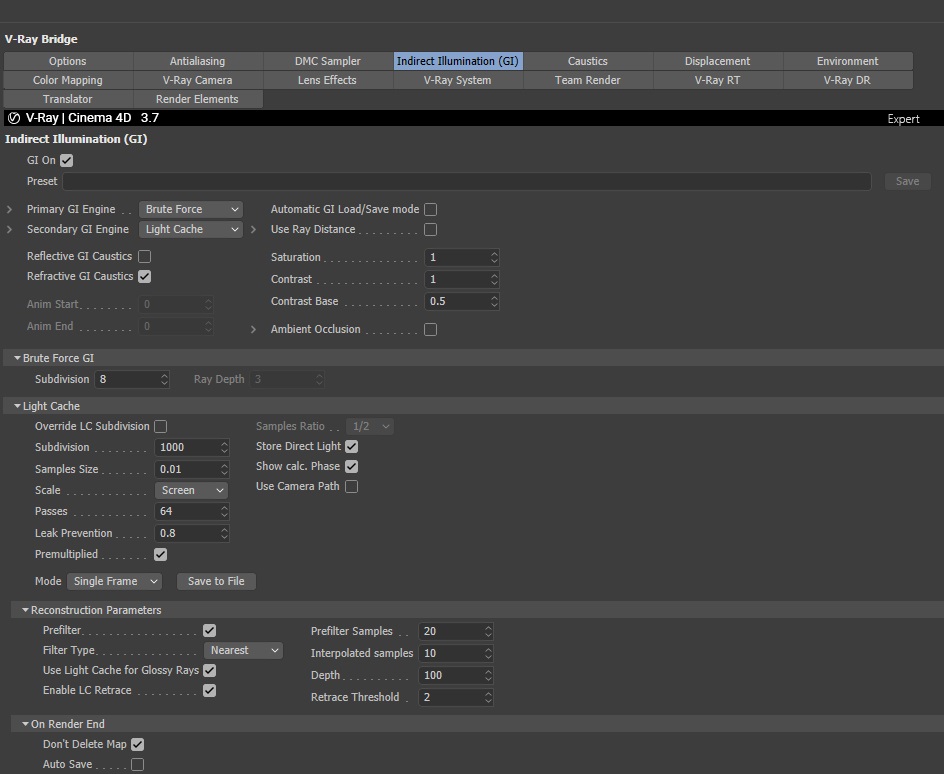Uncheck Show calc. Phase
The height and width of the screenshot is (774, 944).
click(x=352, y=466)
